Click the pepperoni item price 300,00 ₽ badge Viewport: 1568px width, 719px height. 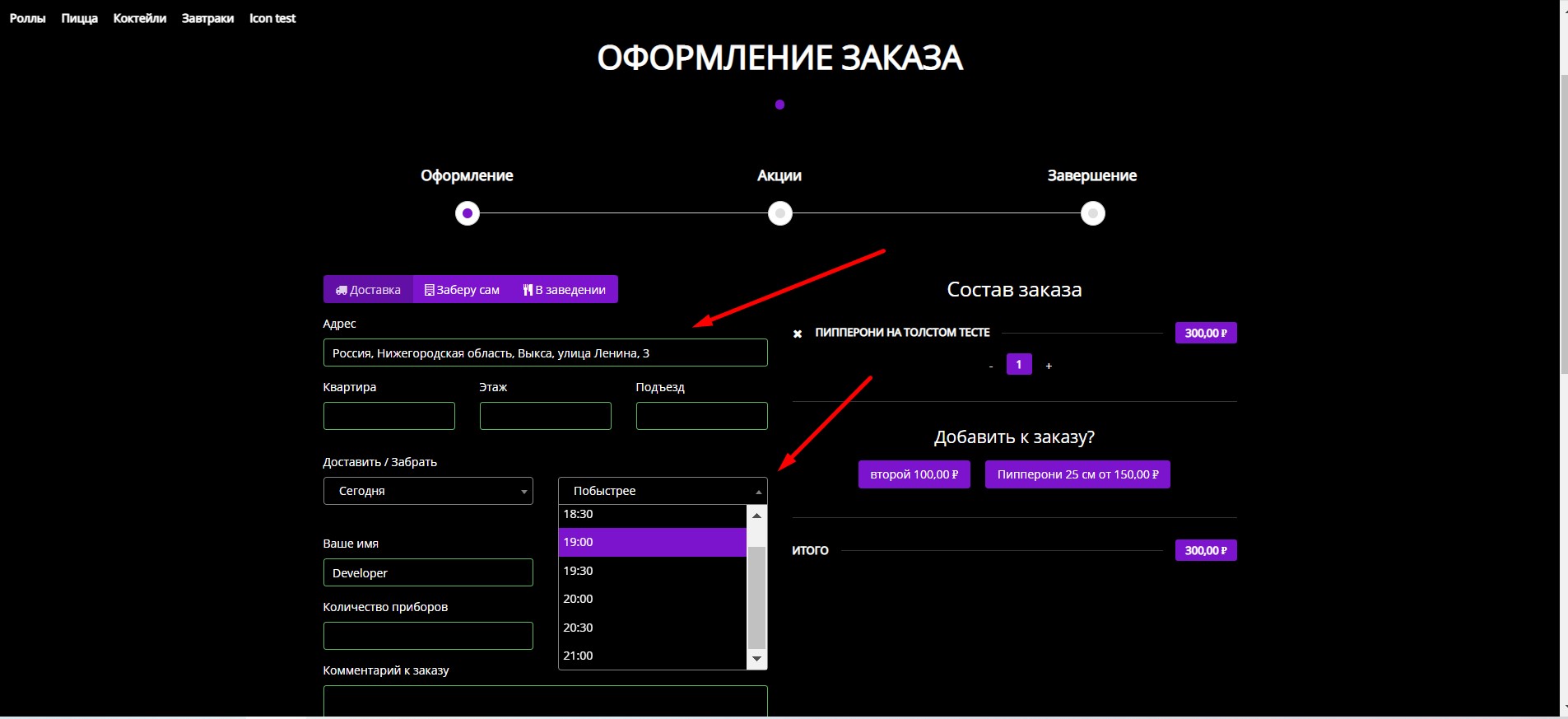coord(1206,333)
